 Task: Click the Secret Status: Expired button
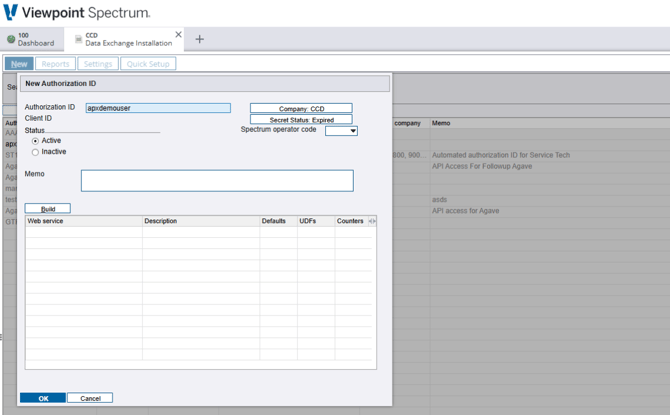[301, 120]
